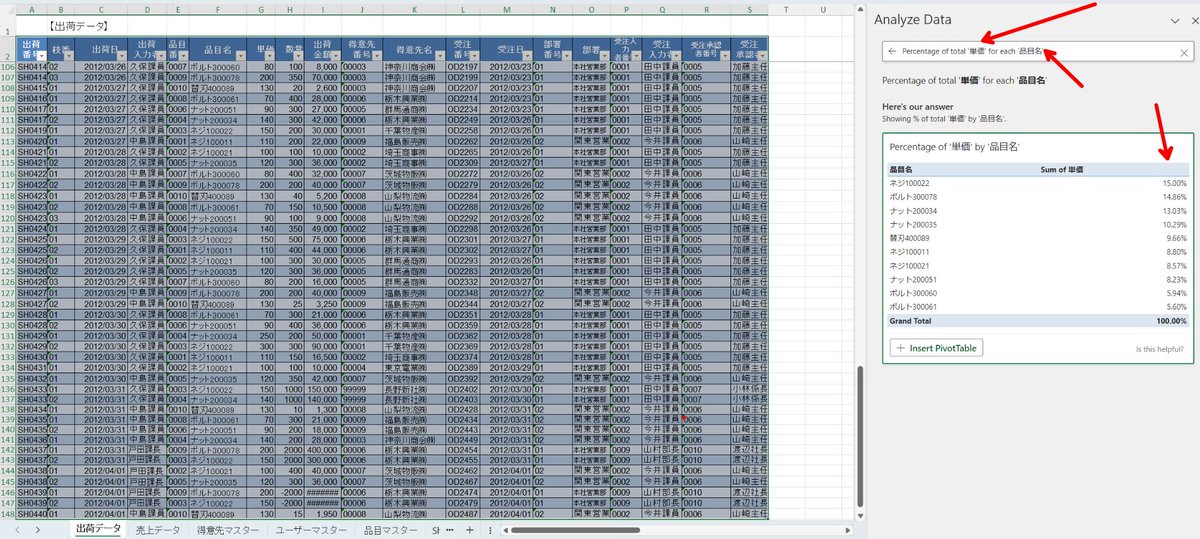Click the ネジ100022 row in results
The image size is (1200, 539).
(1038, 183)
